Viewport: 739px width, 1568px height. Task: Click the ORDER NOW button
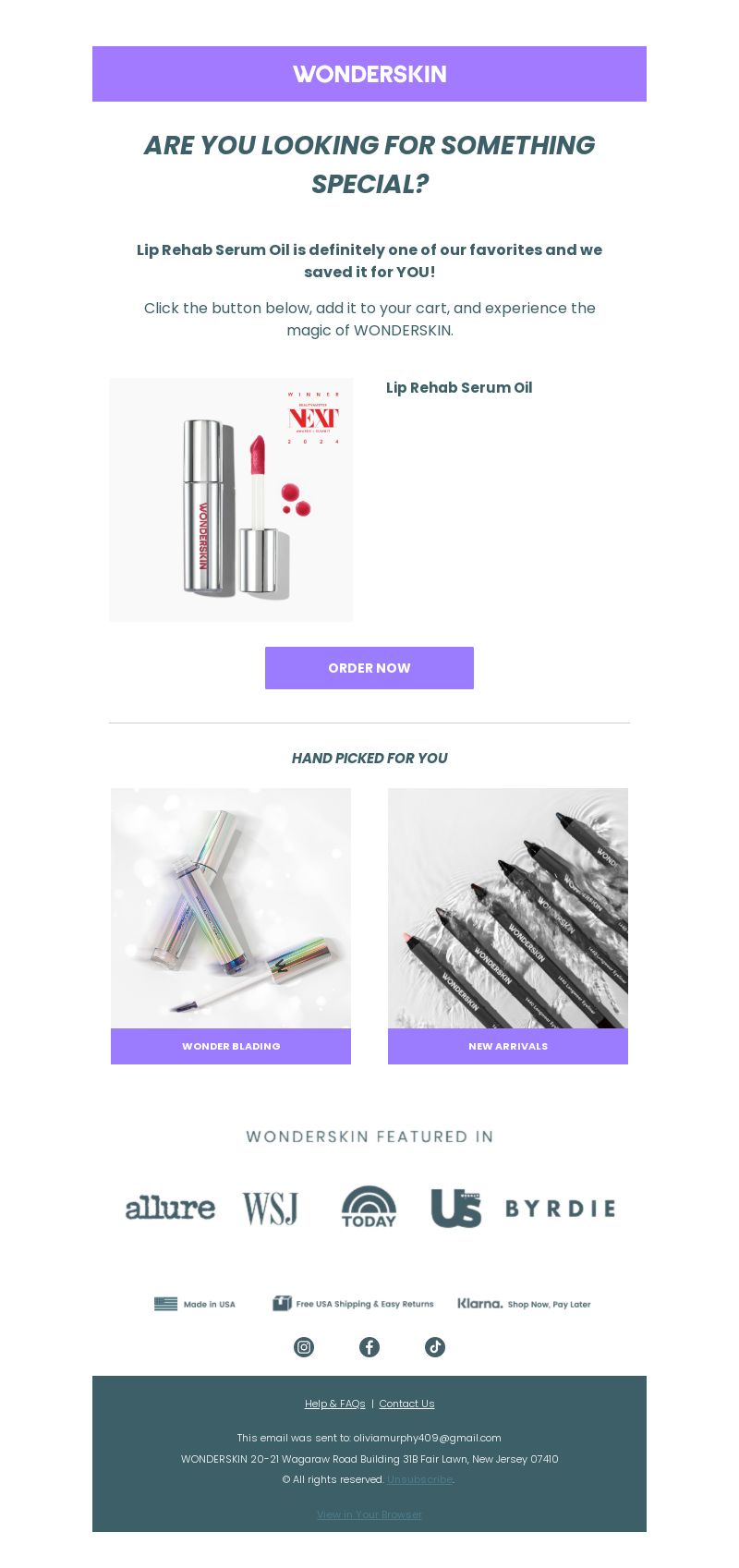coord(369,668)
